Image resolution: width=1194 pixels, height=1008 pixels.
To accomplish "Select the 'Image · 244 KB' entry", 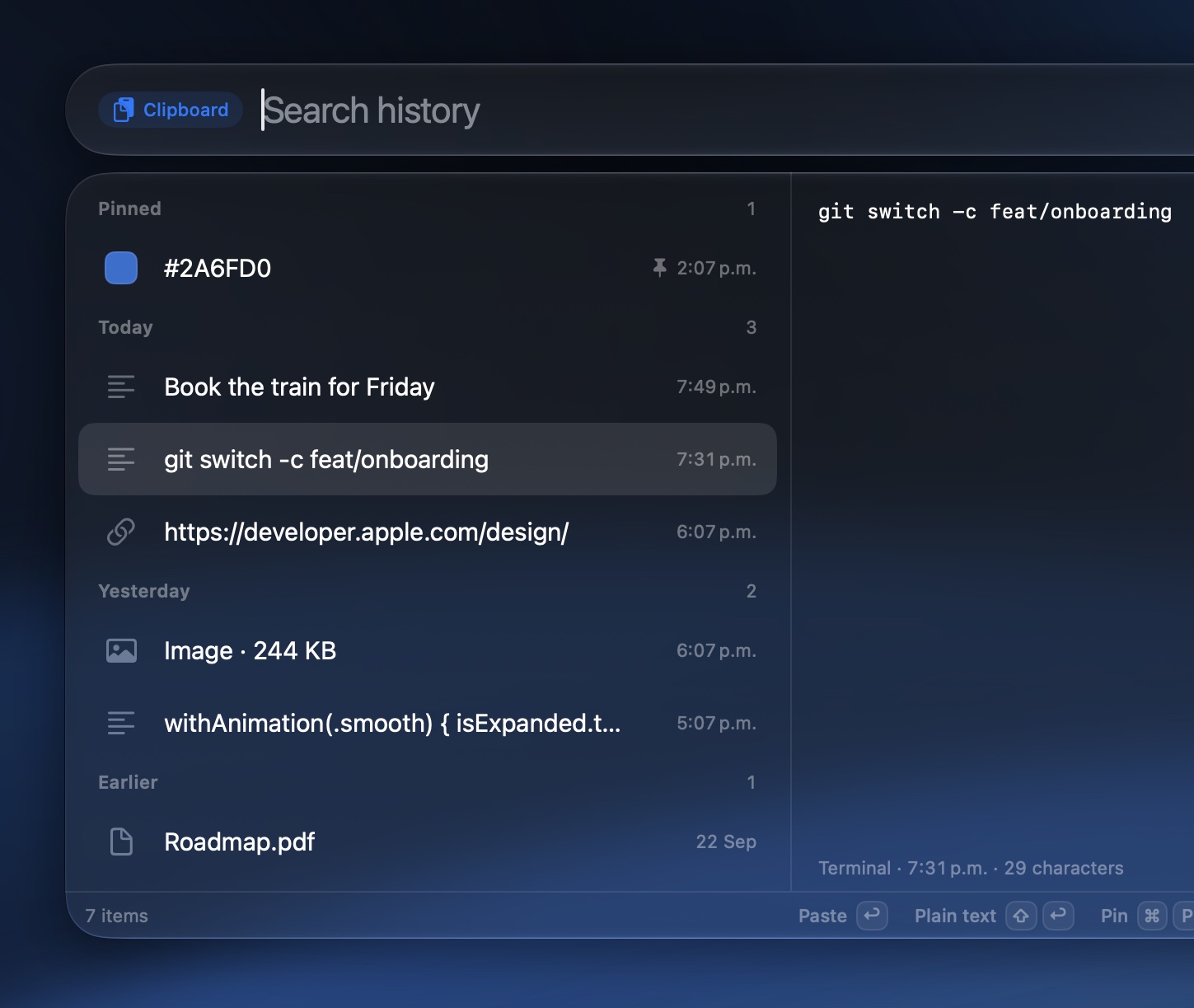I will pos(428,650).
